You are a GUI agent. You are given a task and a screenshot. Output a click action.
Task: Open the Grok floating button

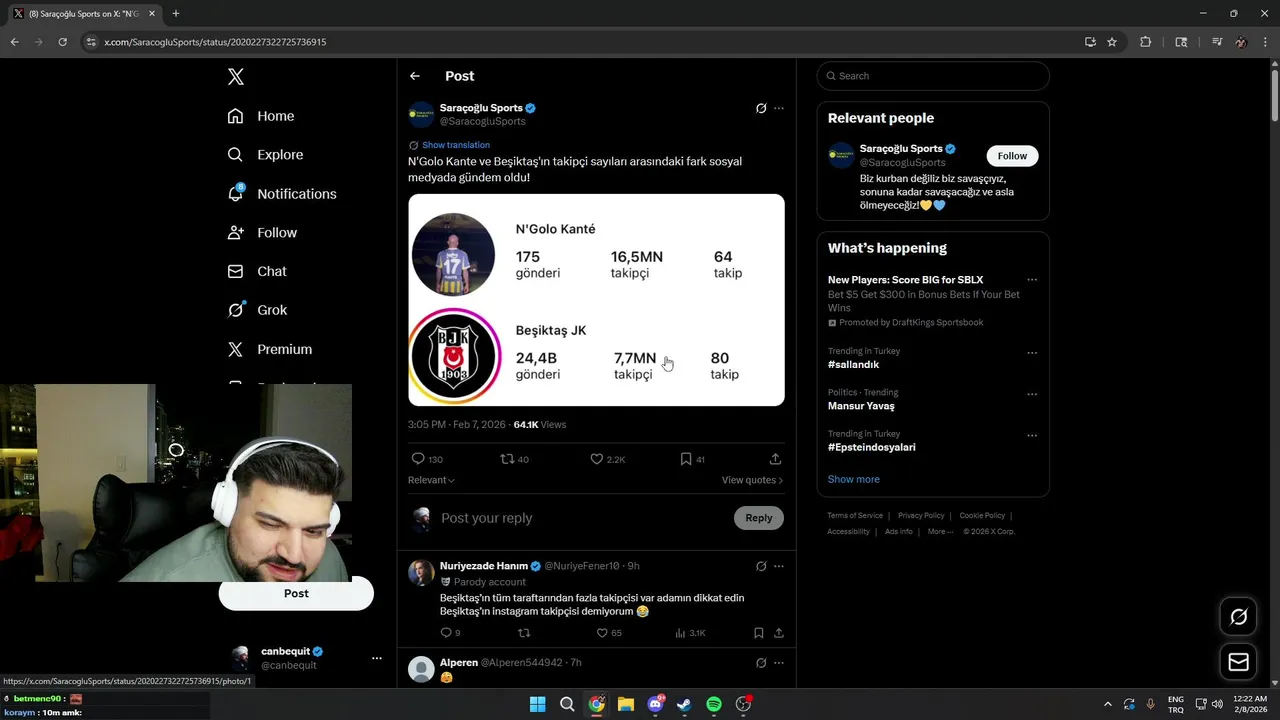tap(1238, 617)
